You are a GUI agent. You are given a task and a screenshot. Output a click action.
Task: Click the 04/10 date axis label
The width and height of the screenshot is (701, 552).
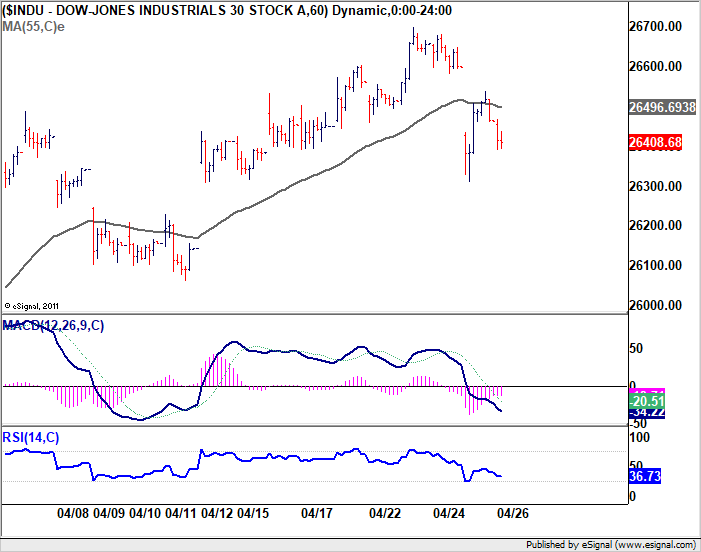pos(145,513)
